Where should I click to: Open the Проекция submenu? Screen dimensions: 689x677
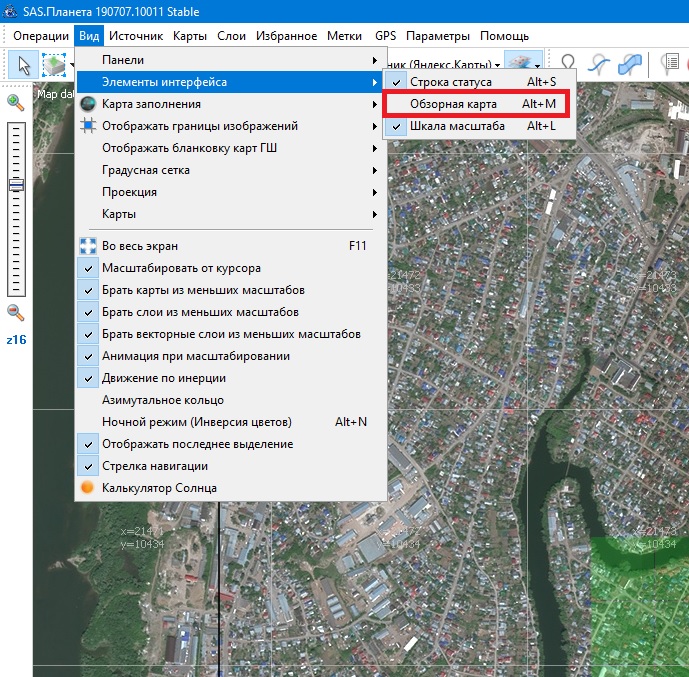[129, 192]
